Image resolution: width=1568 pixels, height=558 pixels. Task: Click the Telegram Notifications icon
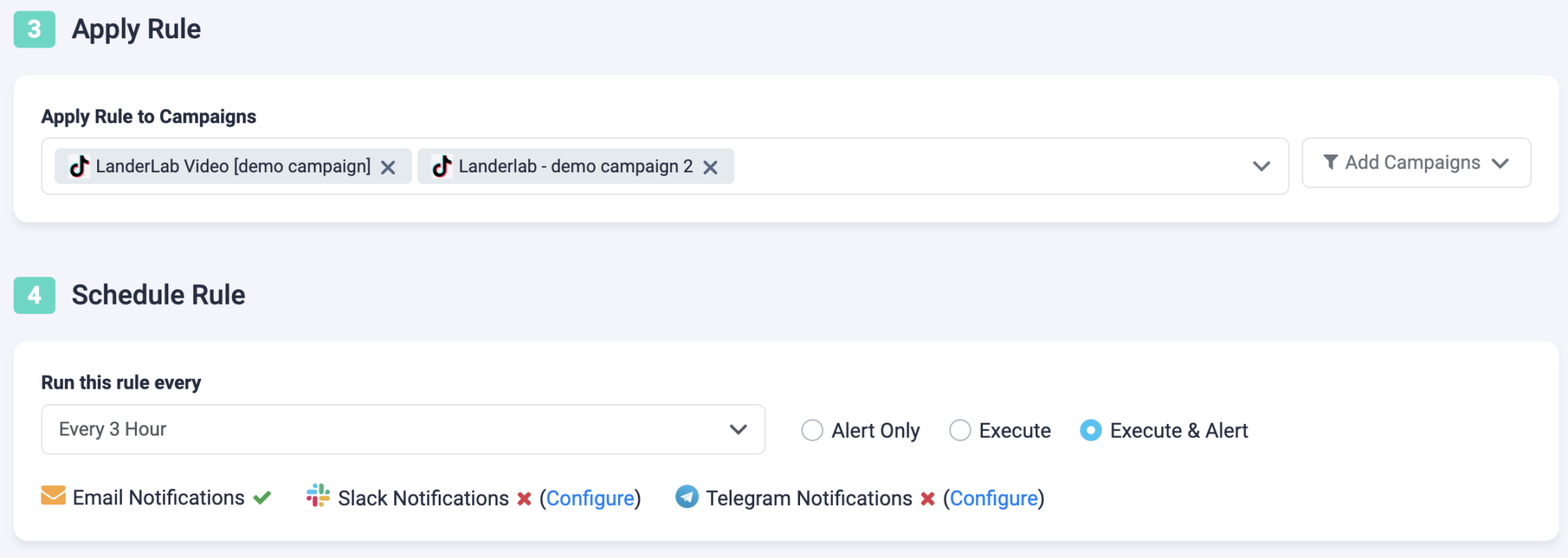(687, 498)
